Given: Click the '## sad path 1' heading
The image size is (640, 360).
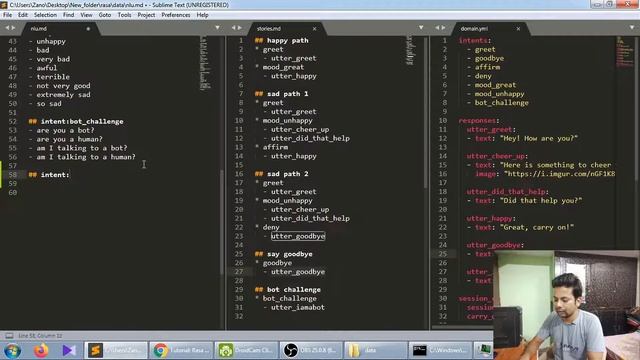Looking at the screenshot, I should click(282, 94).
